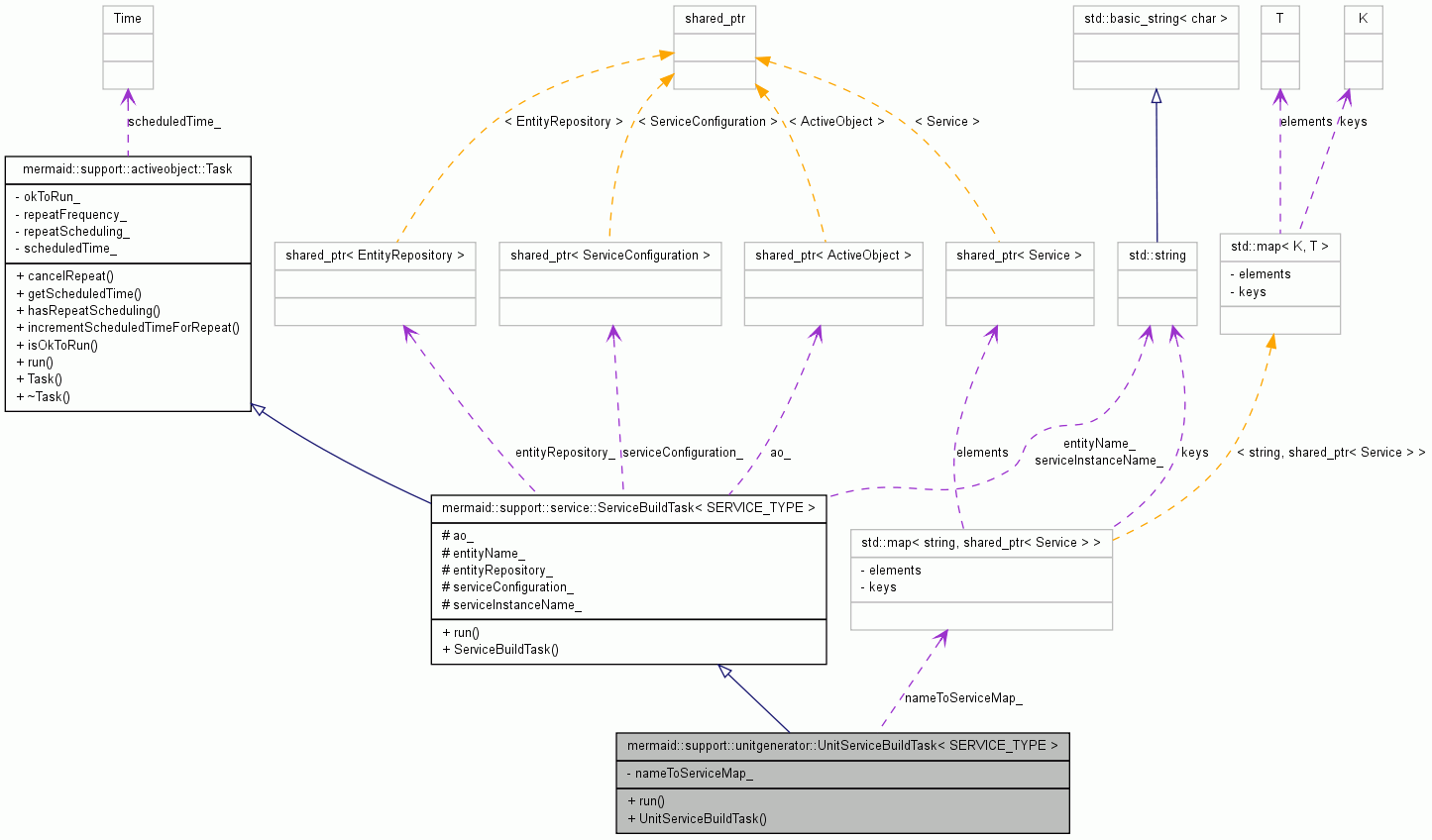Click the nameToServiceMap_ edge label
Viewport: 1432px width, 840px height.
963,697
